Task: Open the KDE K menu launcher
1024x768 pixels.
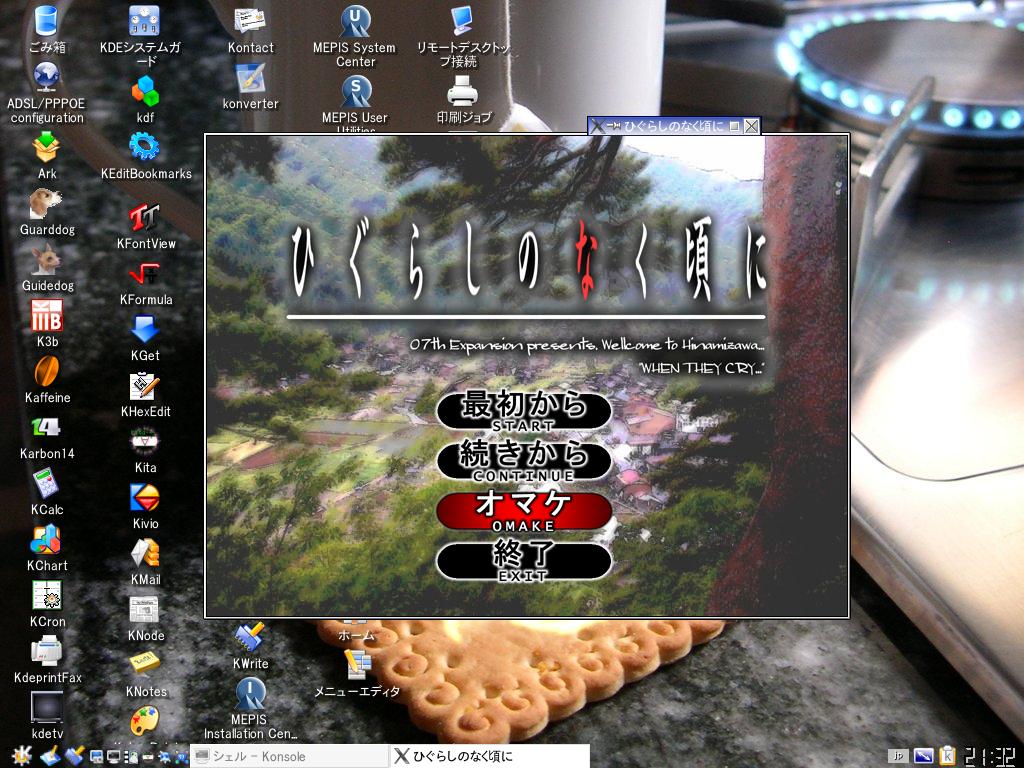Action: click(x=22, y=756)
